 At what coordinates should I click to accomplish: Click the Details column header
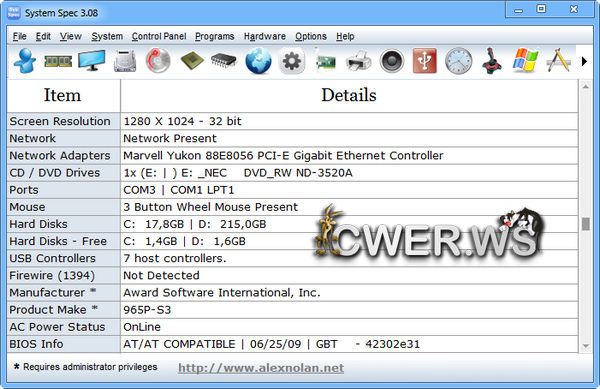pyautogui.click(x=349, y=95)
